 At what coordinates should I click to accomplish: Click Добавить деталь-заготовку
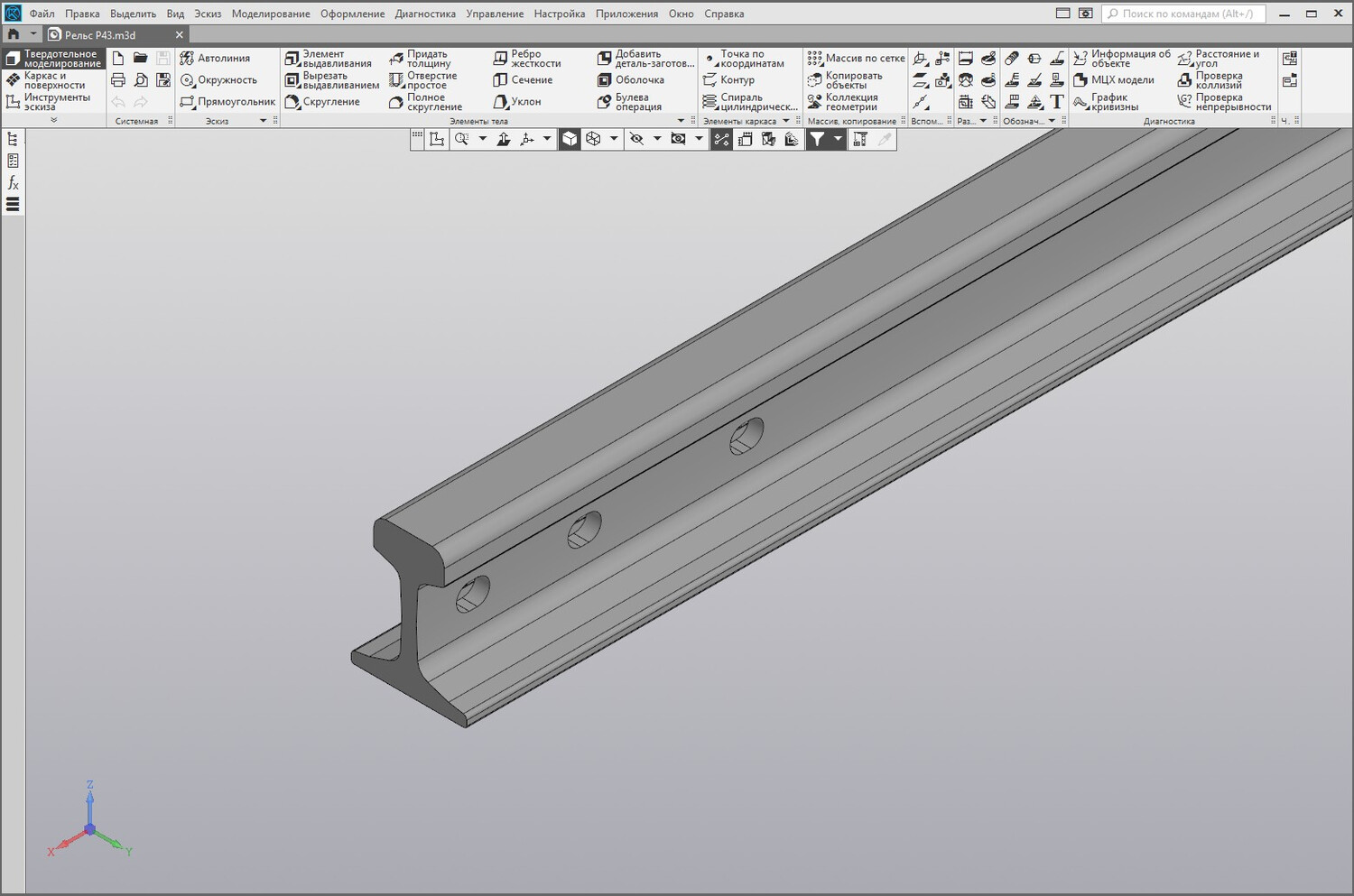[646, 59]
